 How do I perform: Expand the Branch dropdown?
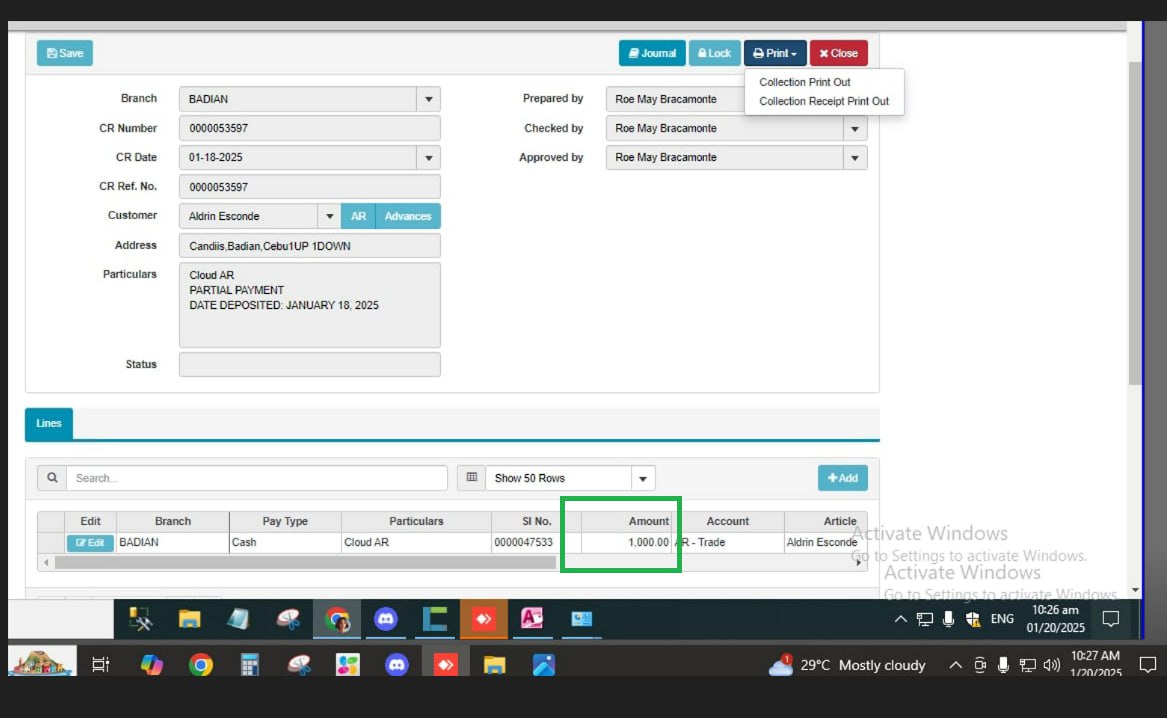point(429,99)
